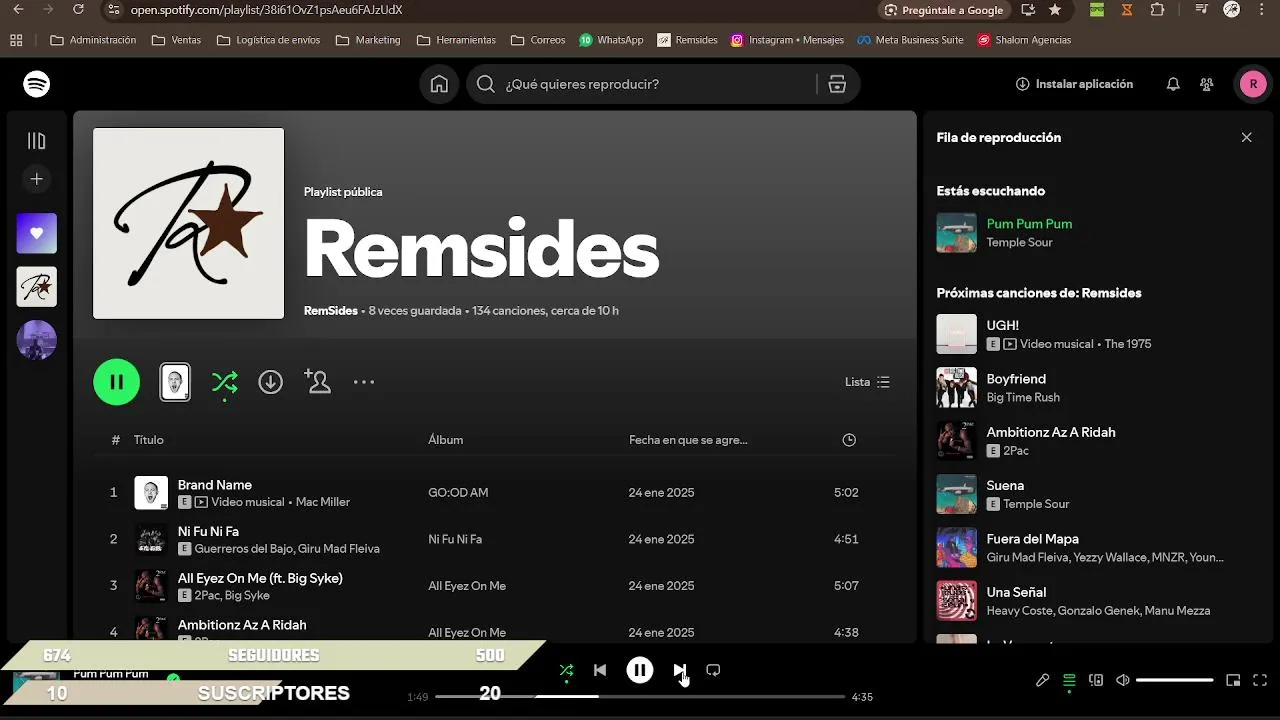Open the Meta Business Suite bookmark
This screenshot has width=1280, height=720.
point(911,40)
